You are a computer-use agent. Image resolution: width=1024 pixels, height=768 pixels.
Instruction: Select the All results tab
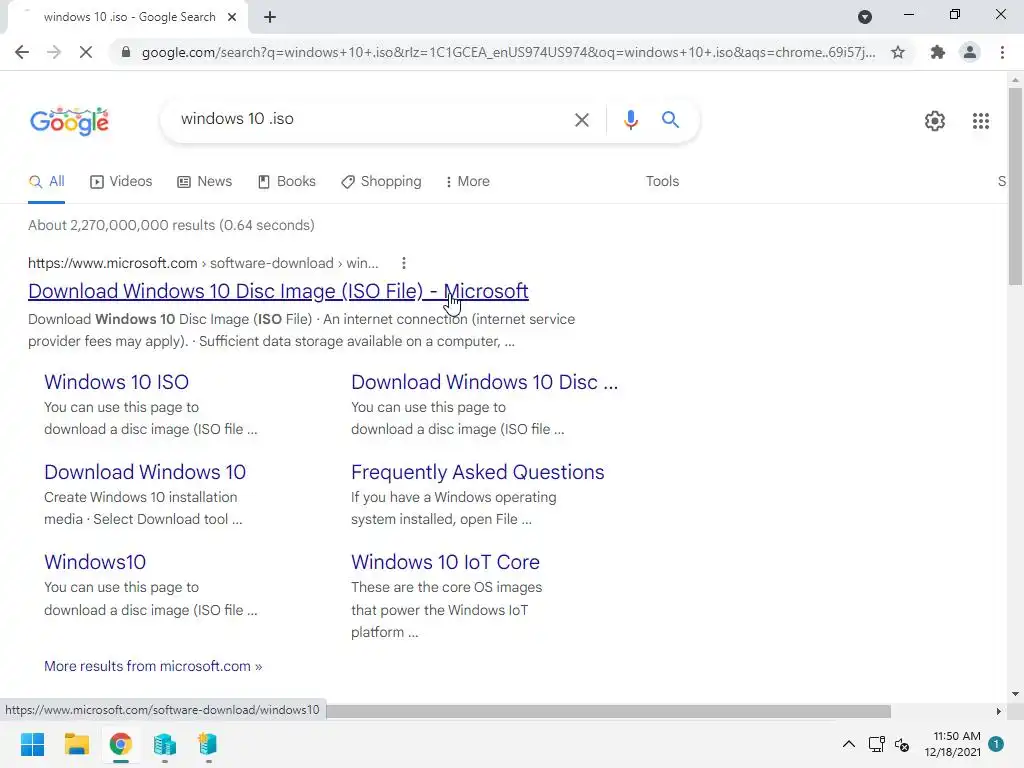46,182
